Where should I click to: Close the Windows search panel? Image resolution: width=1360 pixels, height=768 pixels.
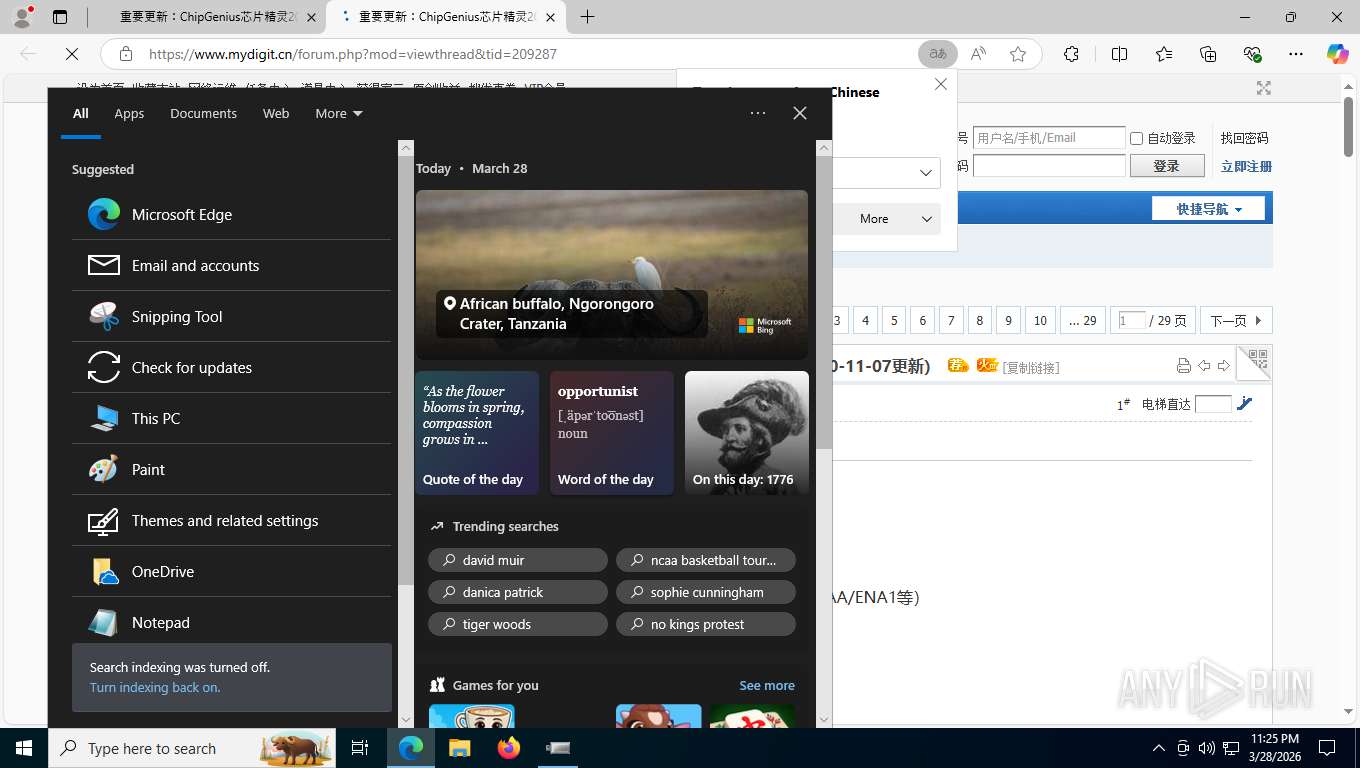800,113
